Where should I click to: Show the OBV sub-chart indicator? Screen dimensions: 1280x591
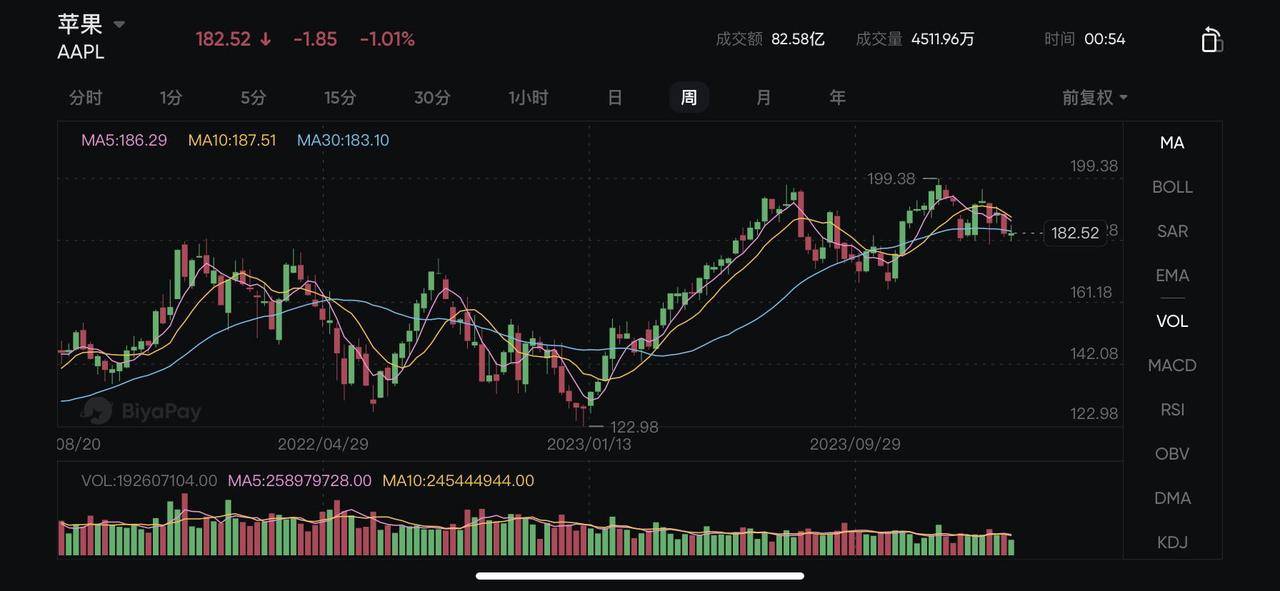click(x=1172, y=453)
